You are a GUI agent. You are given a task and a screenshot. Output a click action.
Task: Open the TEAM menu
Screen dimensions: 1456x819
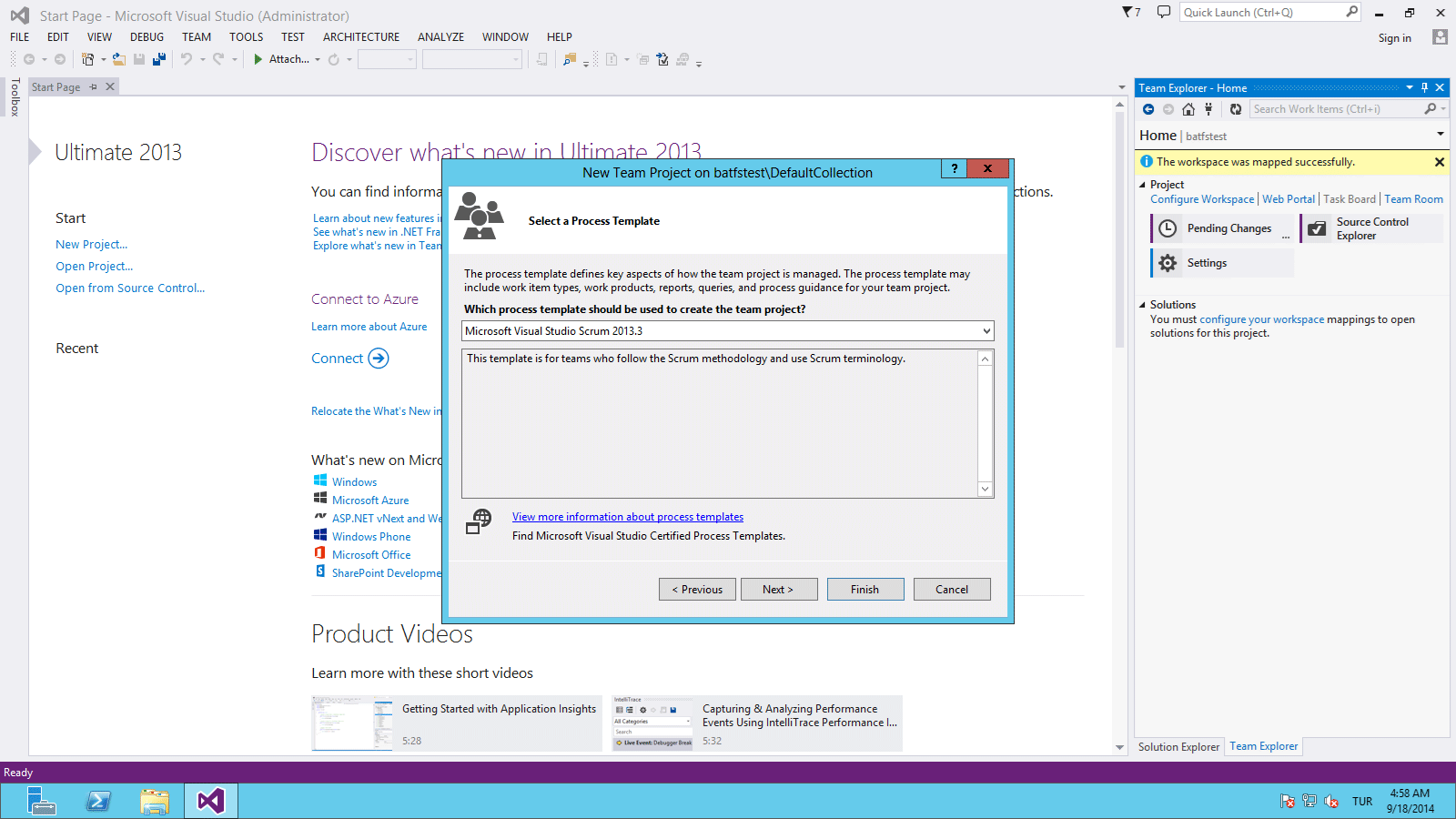(x=196, y=36)
